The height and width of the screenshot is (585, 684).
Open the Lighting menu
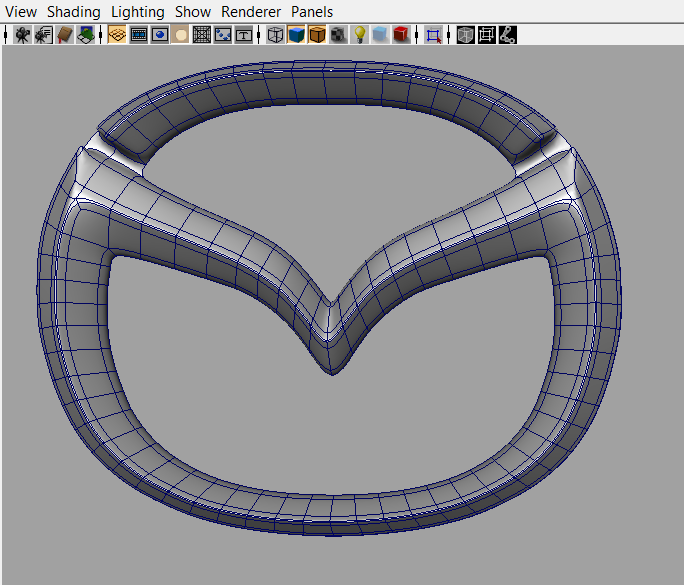(137, 12)
